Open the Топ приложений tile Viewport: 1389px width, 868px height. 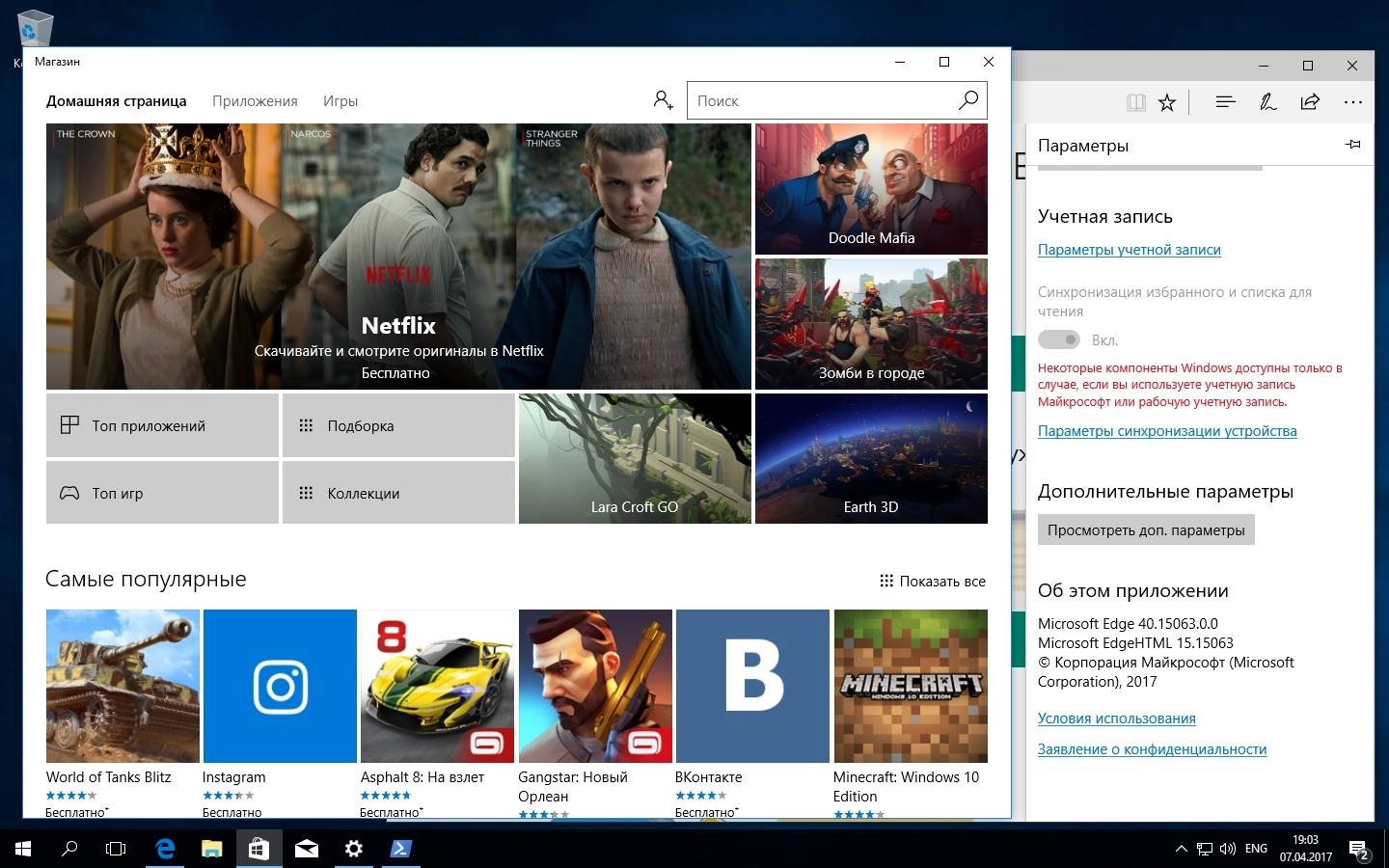click(162, 425)
